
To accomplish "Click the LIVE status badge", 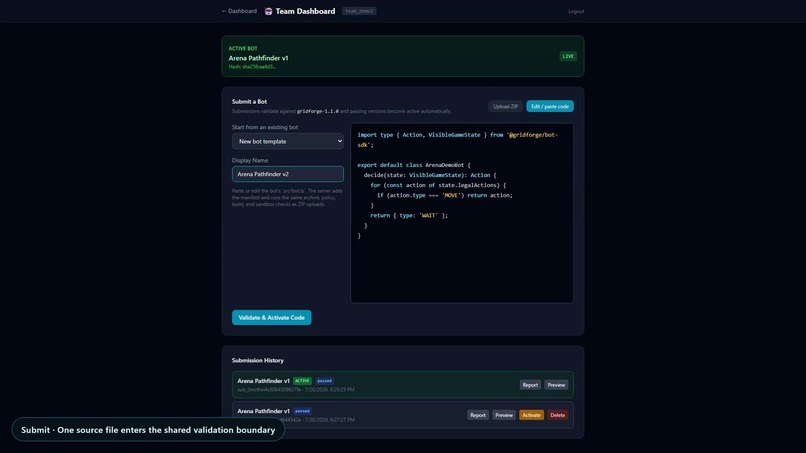I will pyautogui.click(x=568, y=56).
